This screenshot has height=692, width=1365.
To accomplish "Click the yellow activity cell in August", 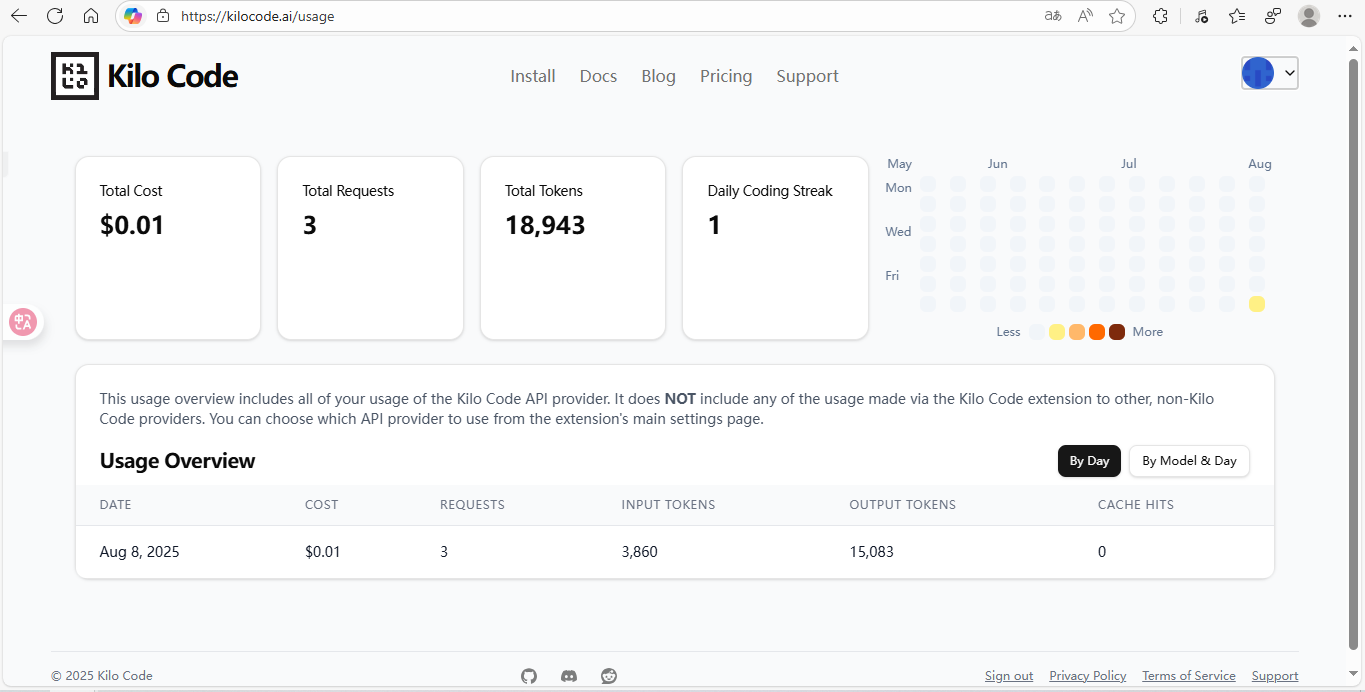I will 1257,304.
